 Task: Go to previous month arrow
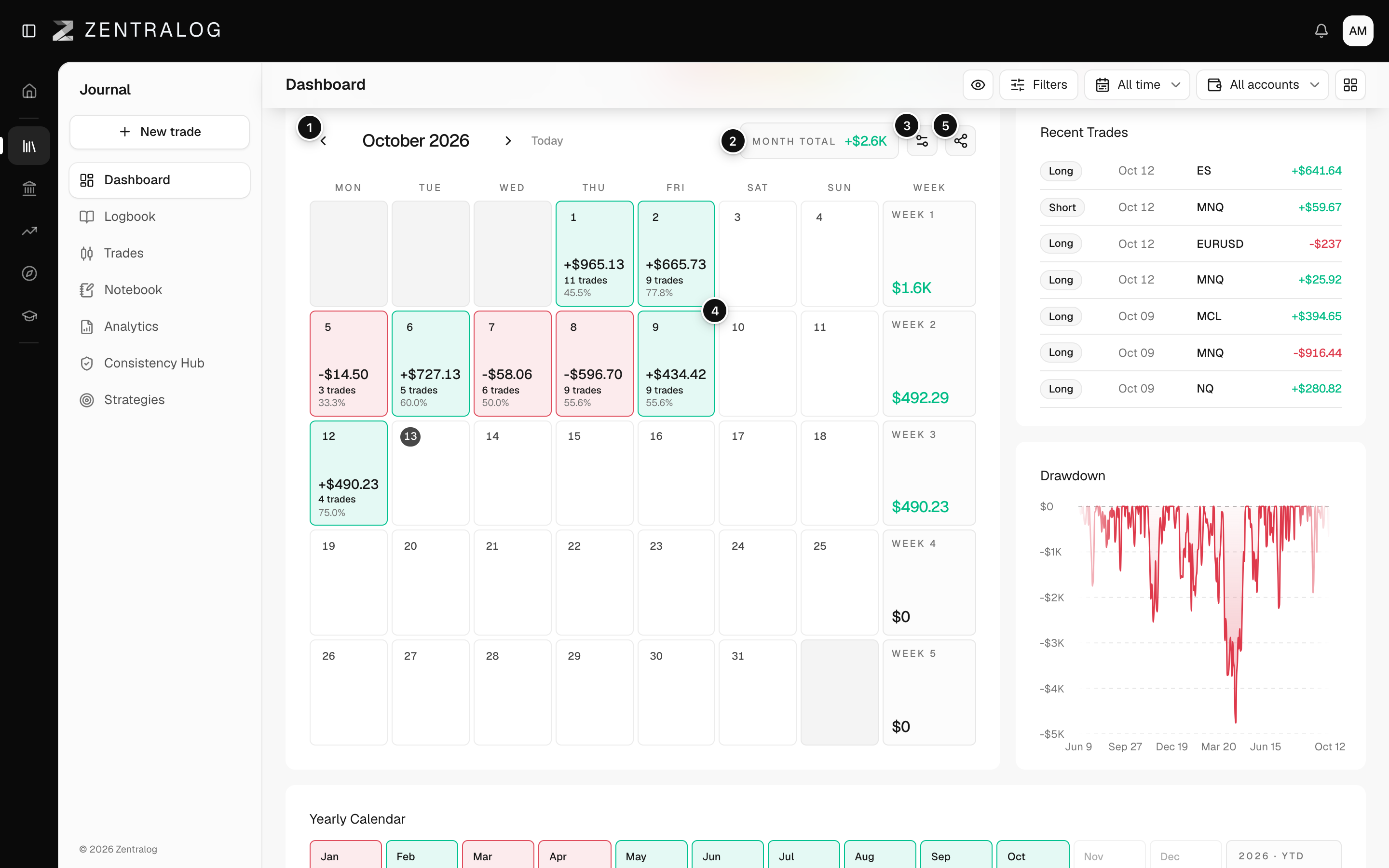[x=324, y=141]
